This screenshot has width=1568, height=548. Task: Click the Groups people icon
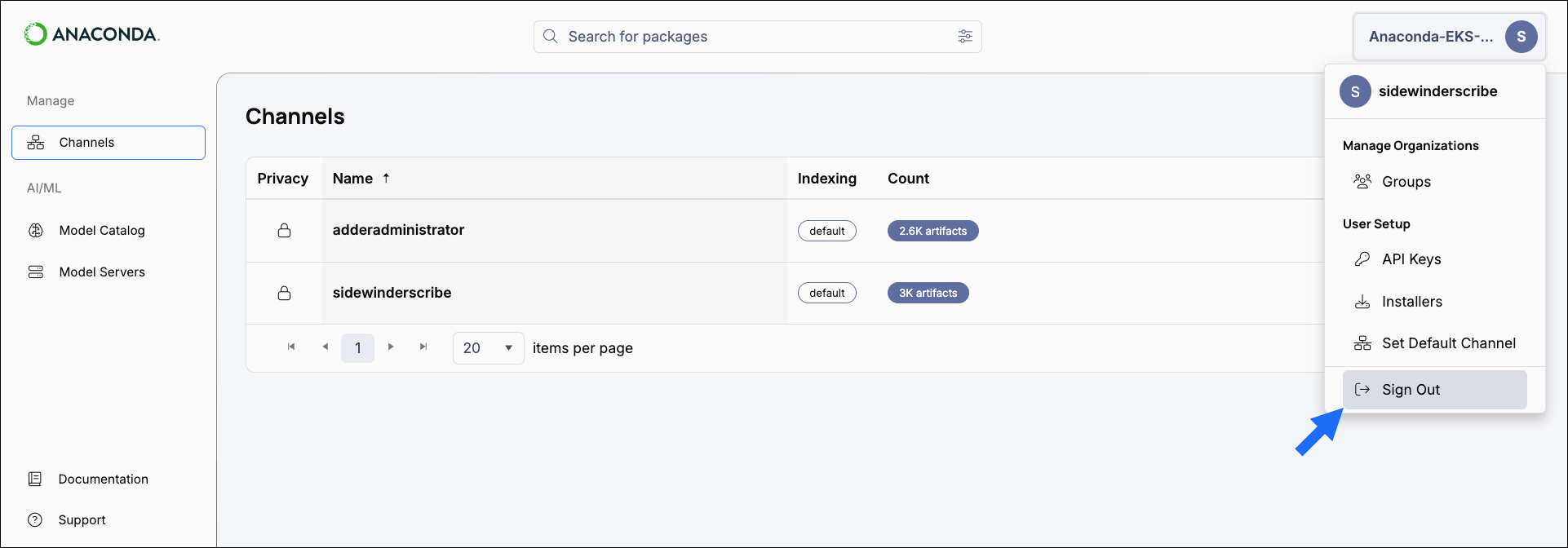[x=1362, y=182]
